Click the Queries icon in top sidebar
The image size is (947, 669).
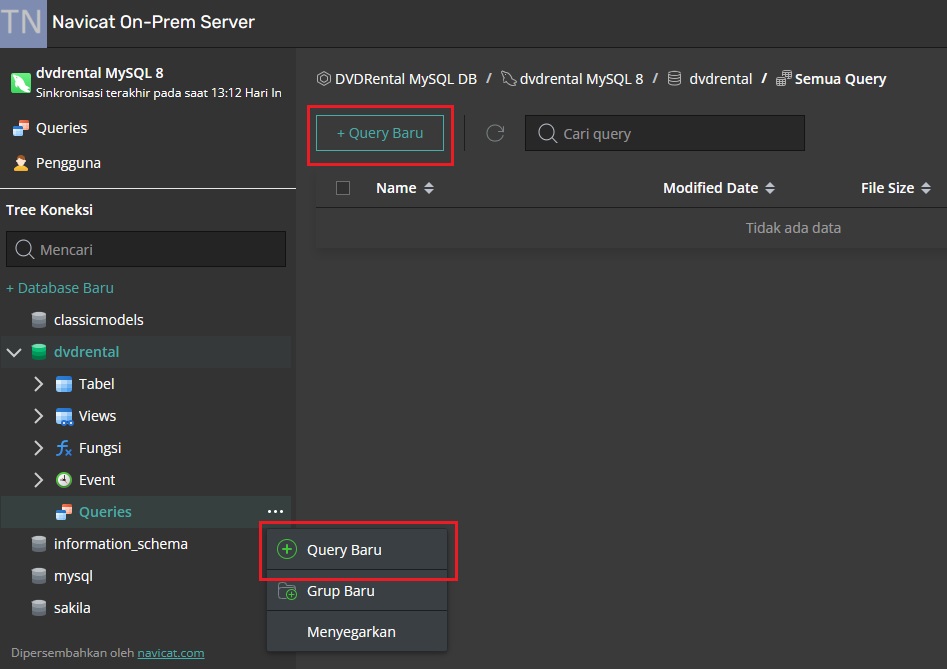pos(21,128)
